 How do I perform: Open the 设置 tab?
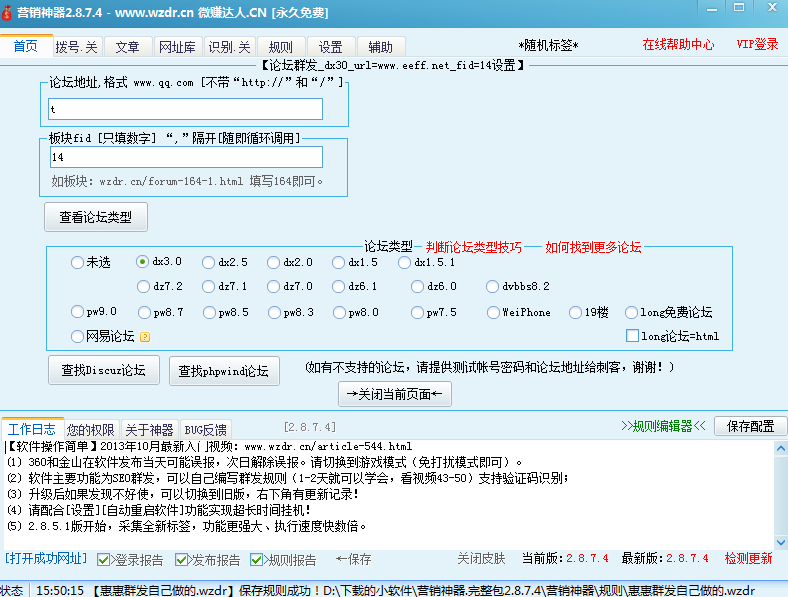click(x=331, y=47)
